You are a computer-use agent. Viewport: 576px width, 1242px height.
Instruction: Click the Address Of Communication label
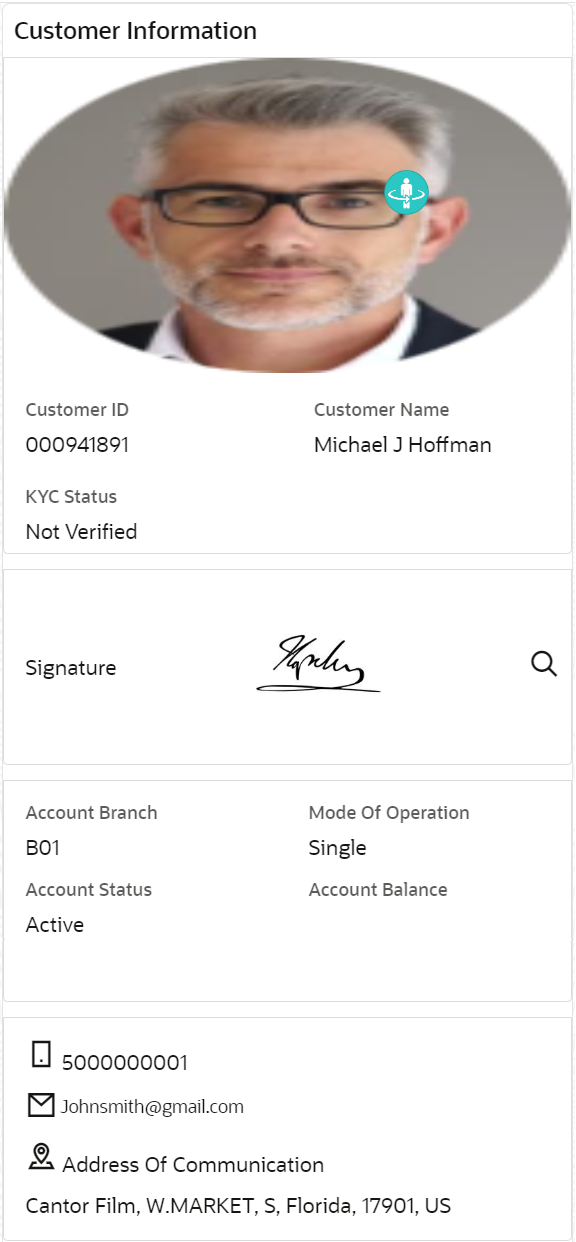point(193,1165)
